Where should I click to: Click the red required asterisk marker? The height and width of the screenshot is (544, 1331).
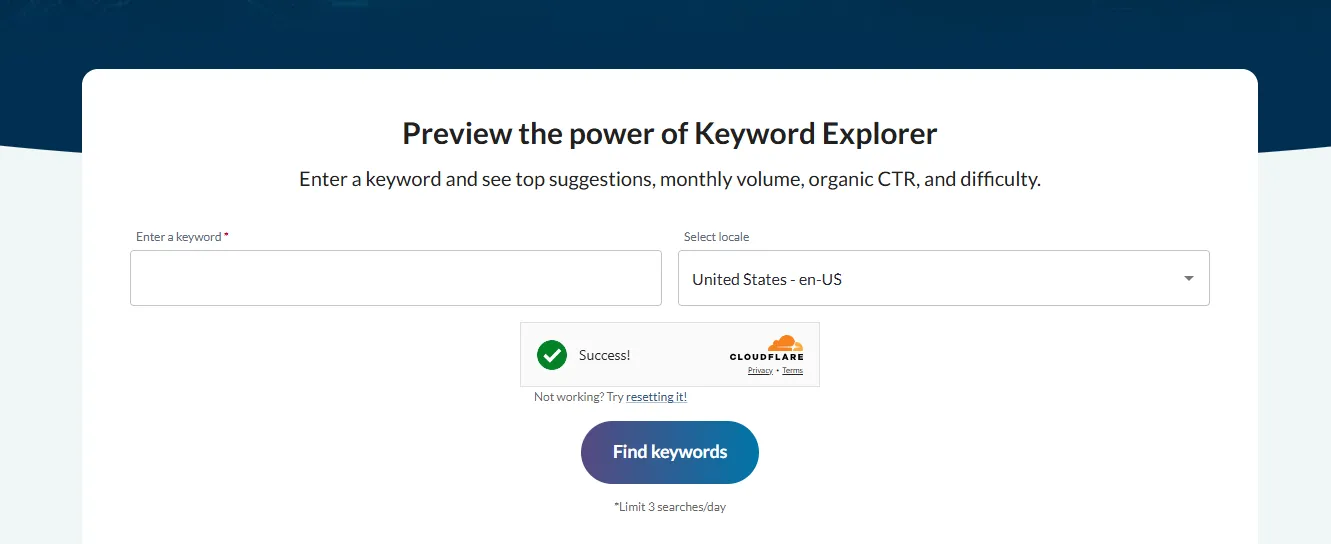(226, 237)
